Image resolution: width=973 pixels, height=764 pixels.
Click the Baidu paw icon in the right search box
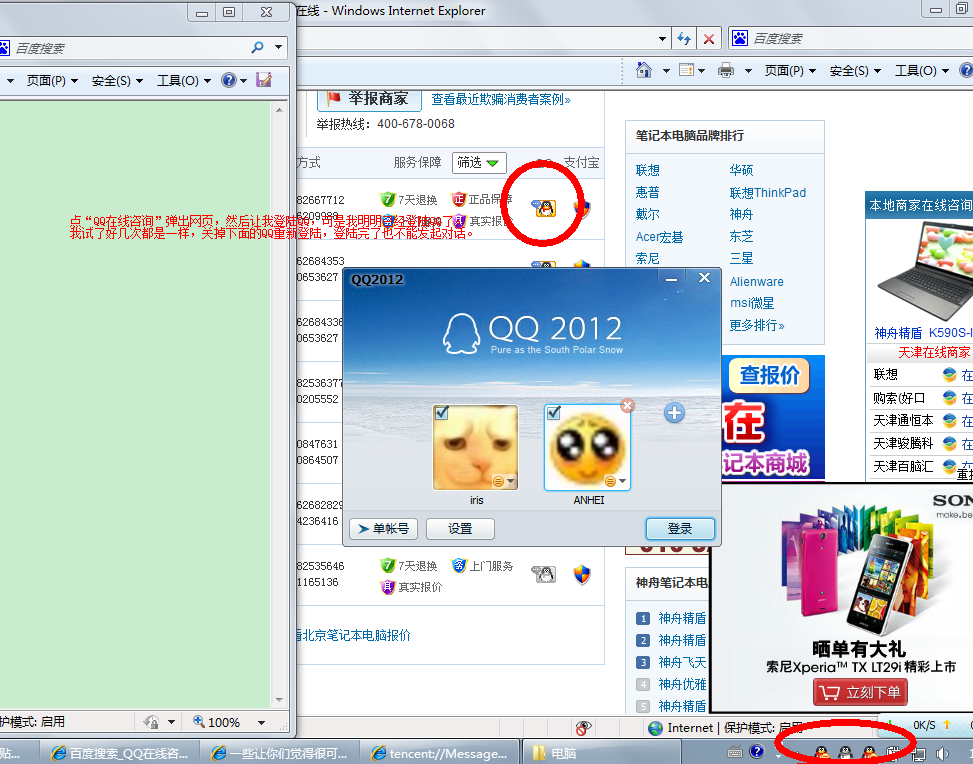click(x=740, y=38)
